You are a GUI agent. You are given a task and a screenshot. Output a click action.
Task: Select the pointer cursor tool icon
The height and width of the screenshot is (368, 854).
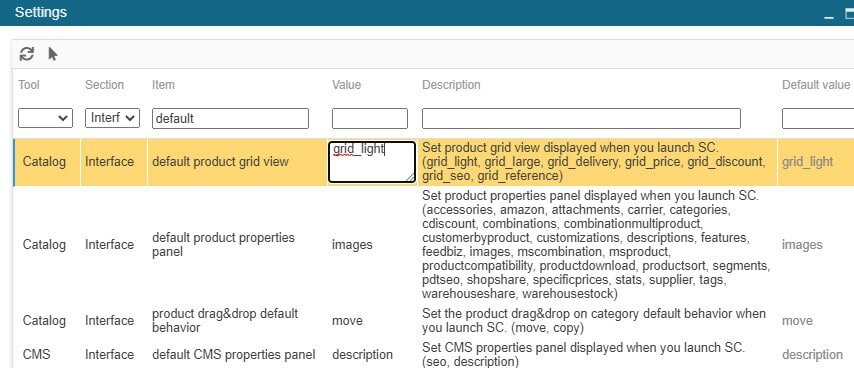click(x=52, y=54)
